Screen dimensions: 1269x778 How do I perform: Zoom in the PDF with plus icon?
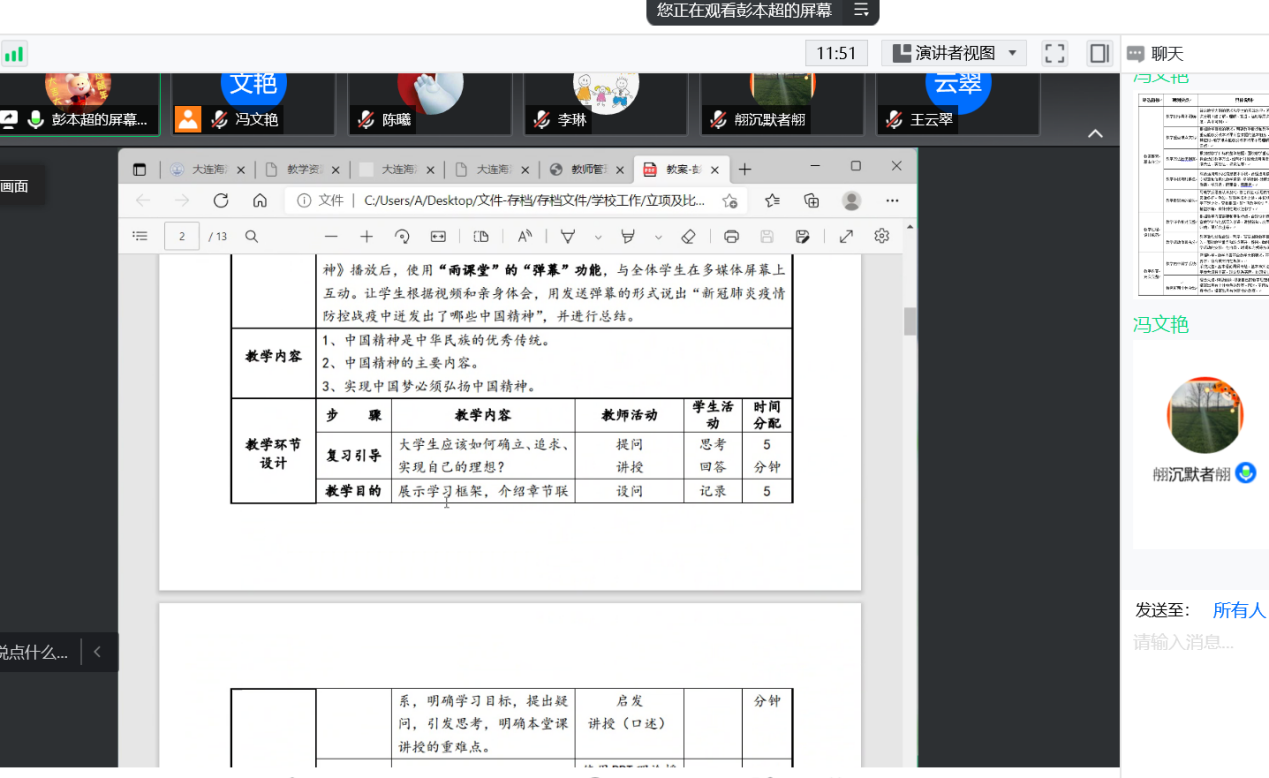367,236
